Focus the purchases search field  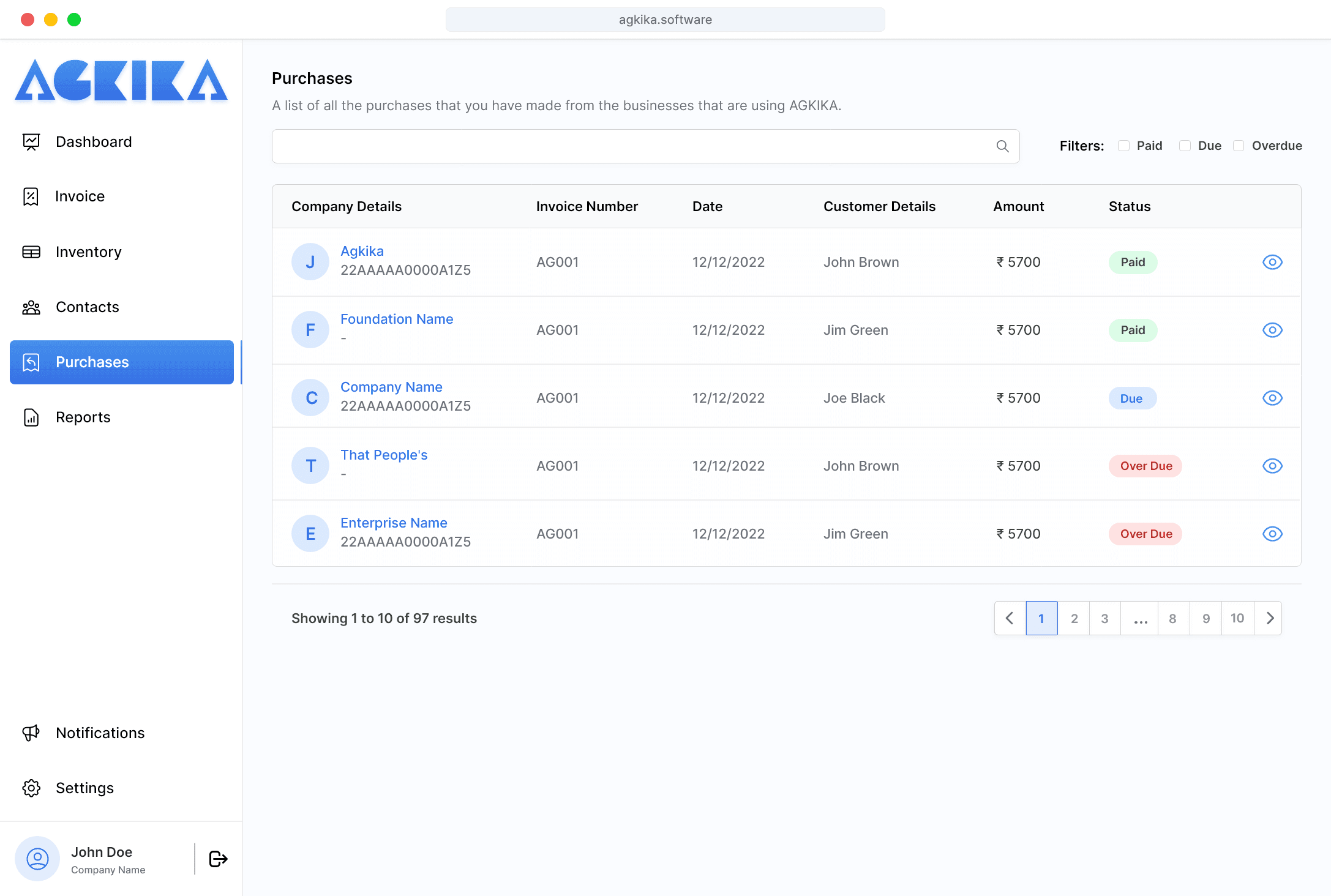click(x=631, y=146)
